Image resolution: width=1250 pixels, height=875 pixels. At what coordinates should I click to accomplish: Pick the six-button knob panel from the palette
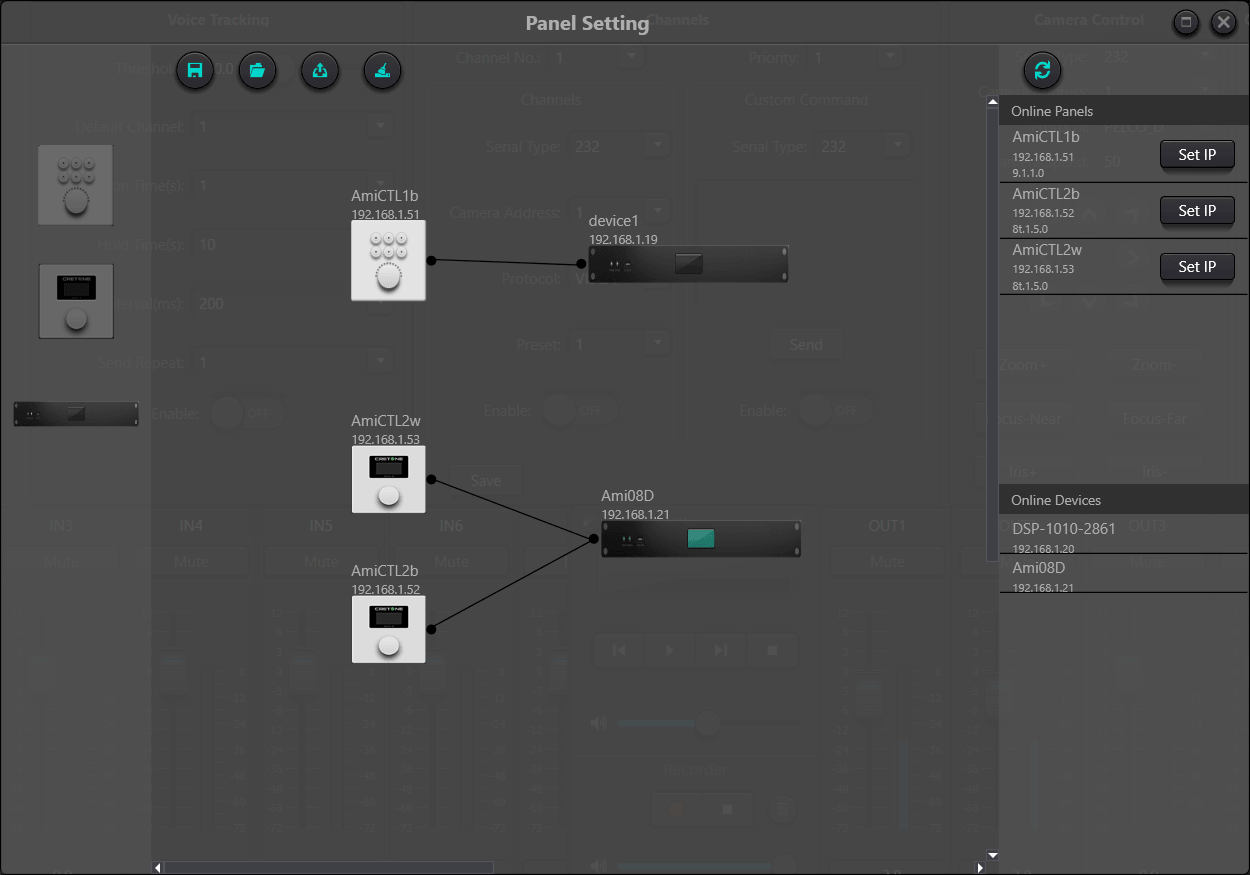75,184
